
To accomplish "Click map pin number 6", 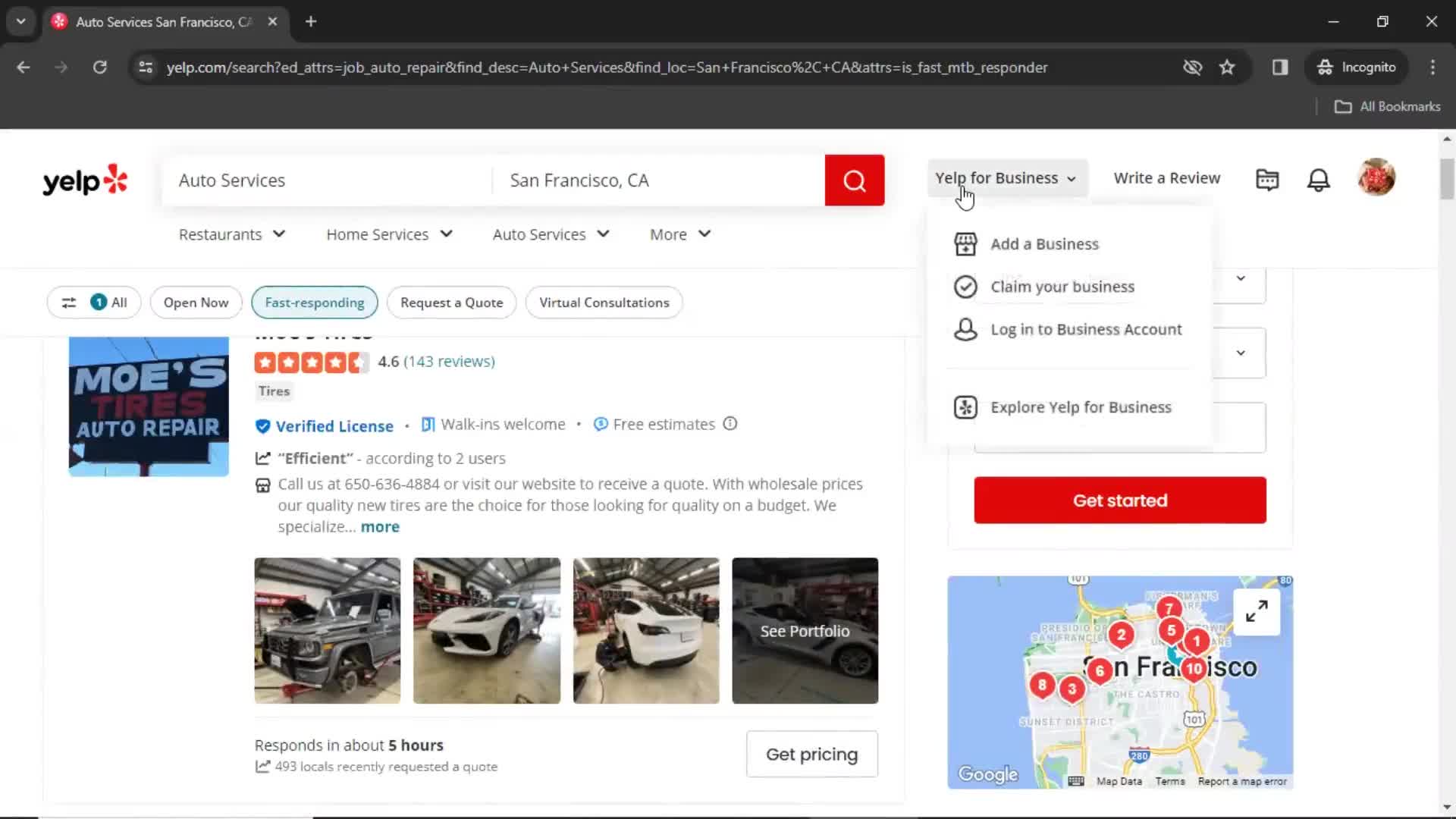I will 1100,670.
